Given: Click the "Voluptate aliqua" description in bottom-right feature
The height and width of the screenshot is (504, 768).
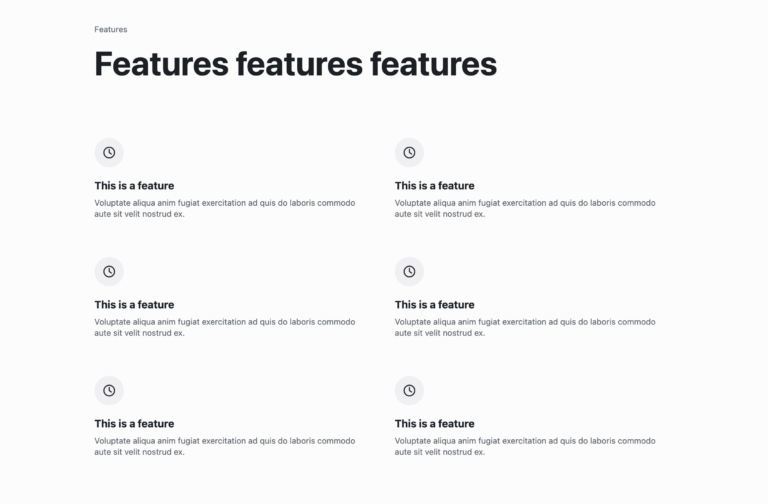Looking at the screenshot, I should (x=524, y=446).
